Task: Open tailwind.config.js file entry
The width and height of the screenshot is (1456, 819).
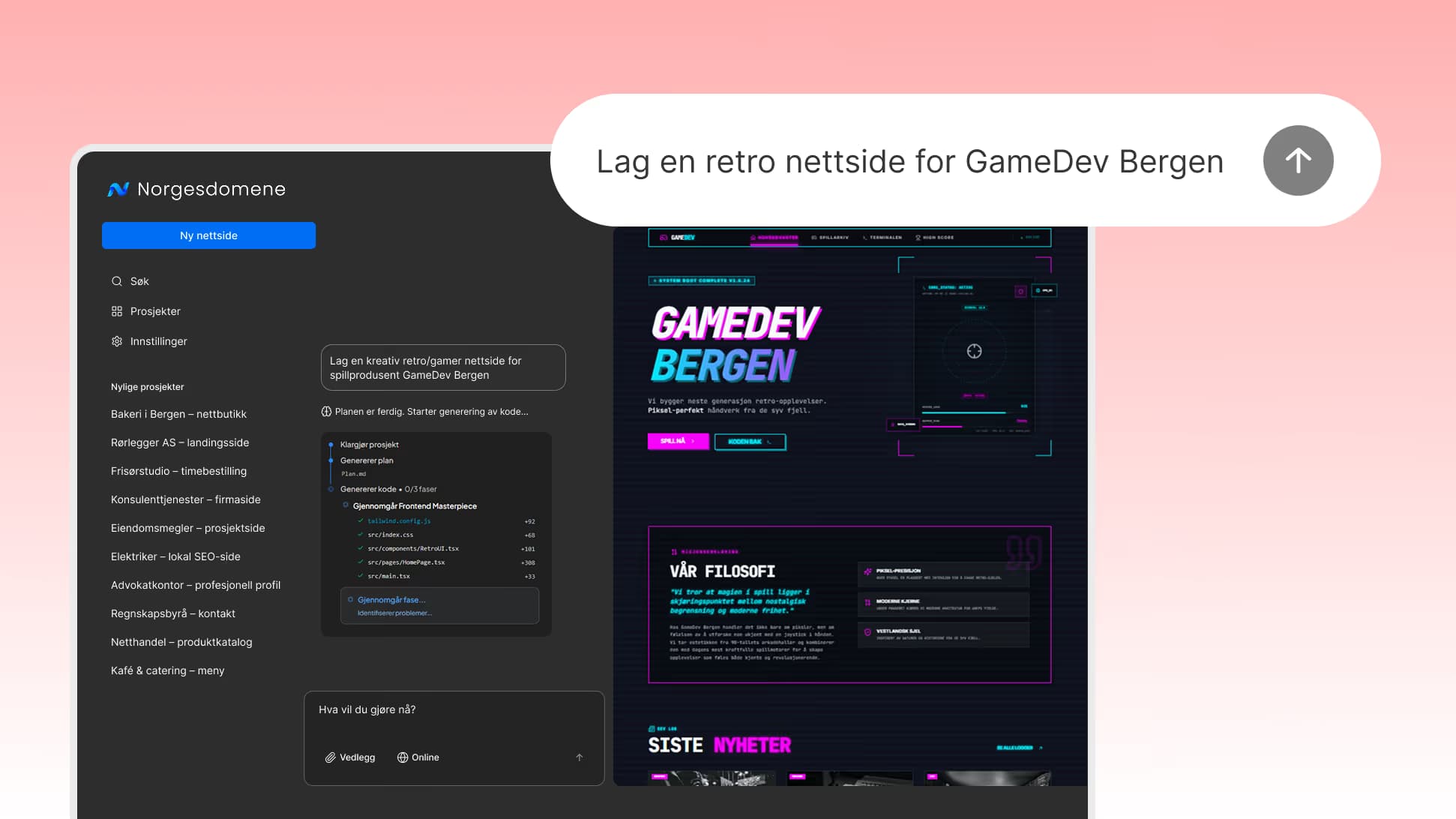Action: point(399,520)
